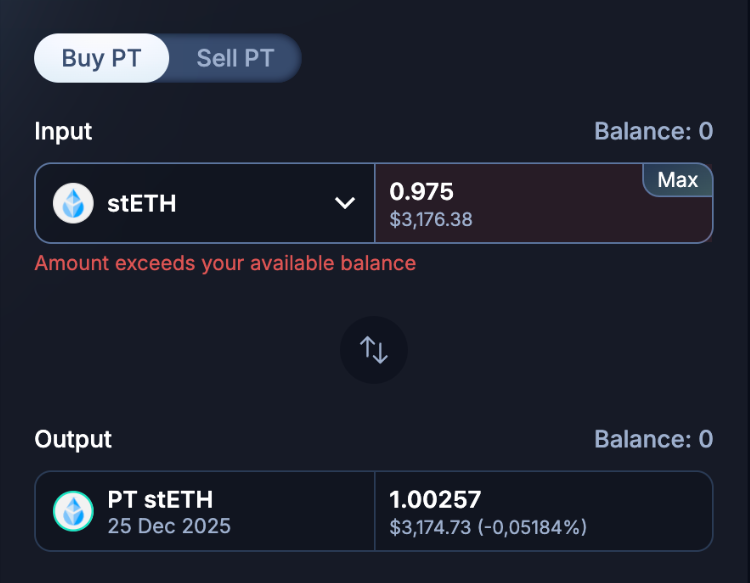The image size is (750, 583).
Task: Switch to the Buy PT mode
Action: pos(101,58)
